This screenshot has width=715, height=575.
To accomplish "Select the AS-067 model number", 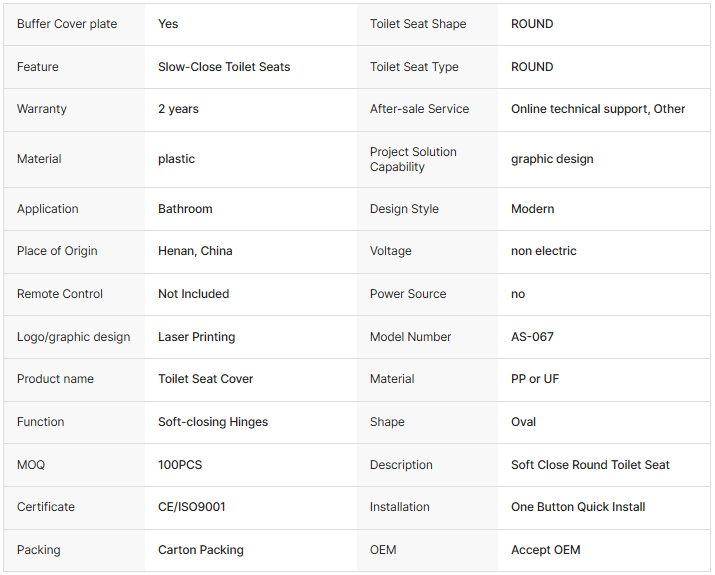I will click(532, 337).
